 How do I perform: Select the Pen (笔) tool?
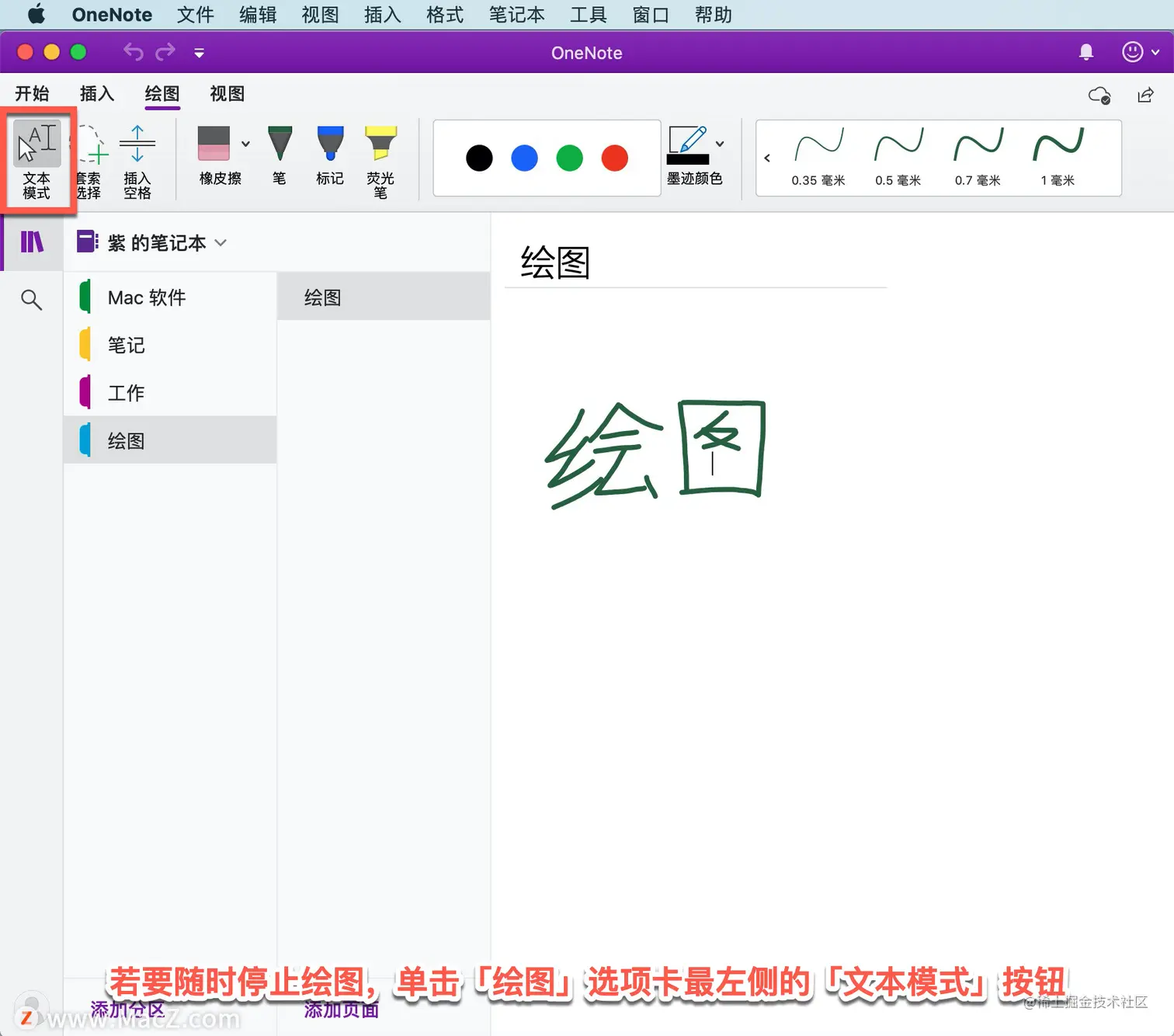280,155
